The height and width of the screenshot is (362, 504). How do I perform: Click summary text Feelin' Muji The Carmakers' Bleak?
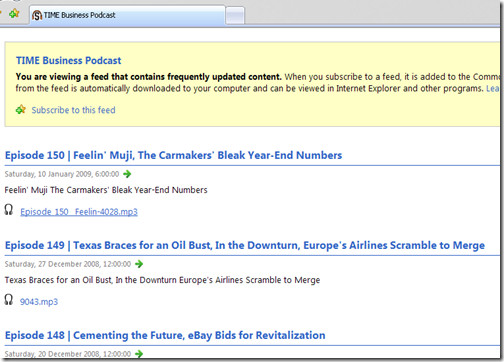coord(106,190)
